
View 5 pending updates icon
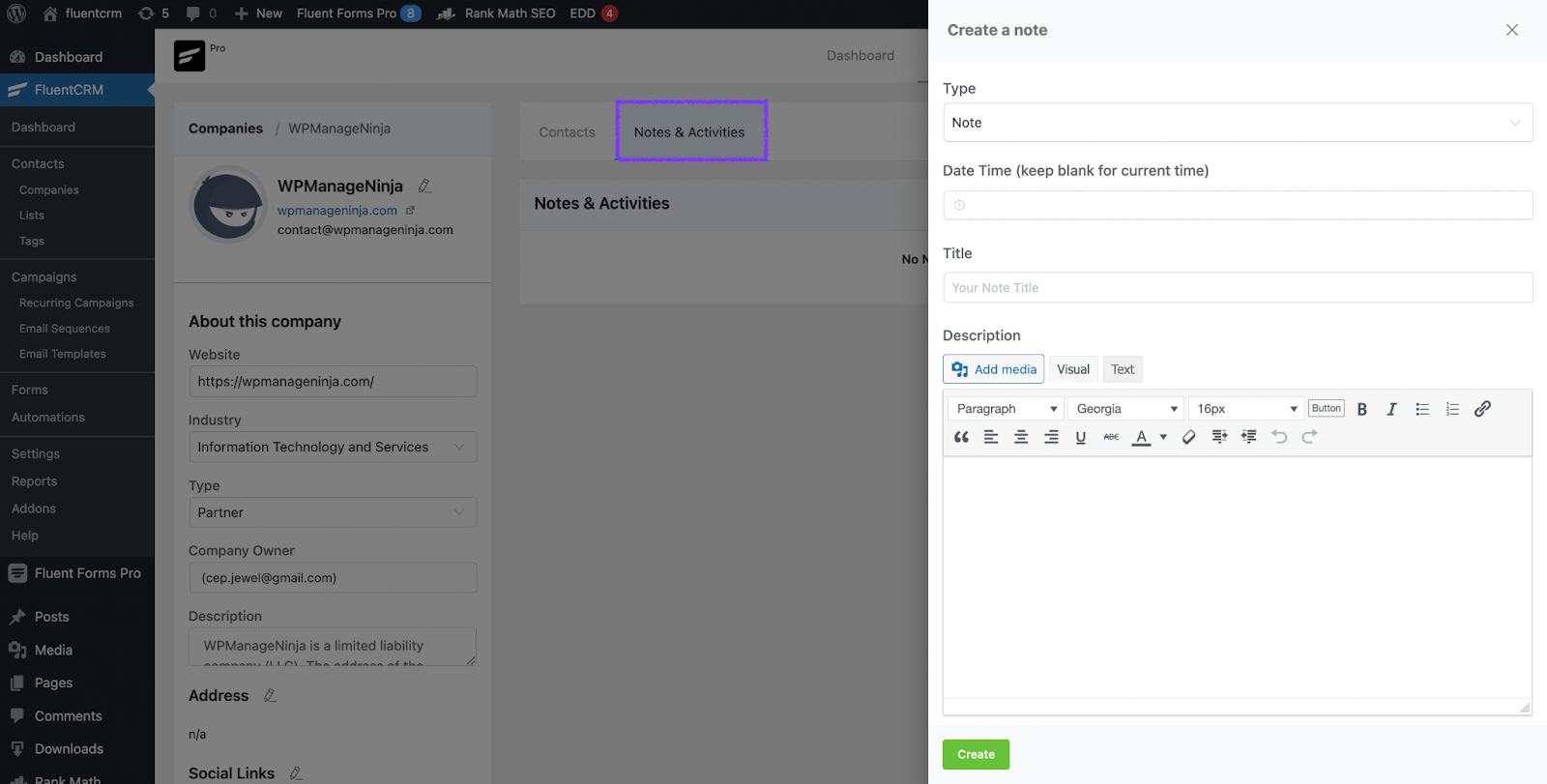[154, 14]
